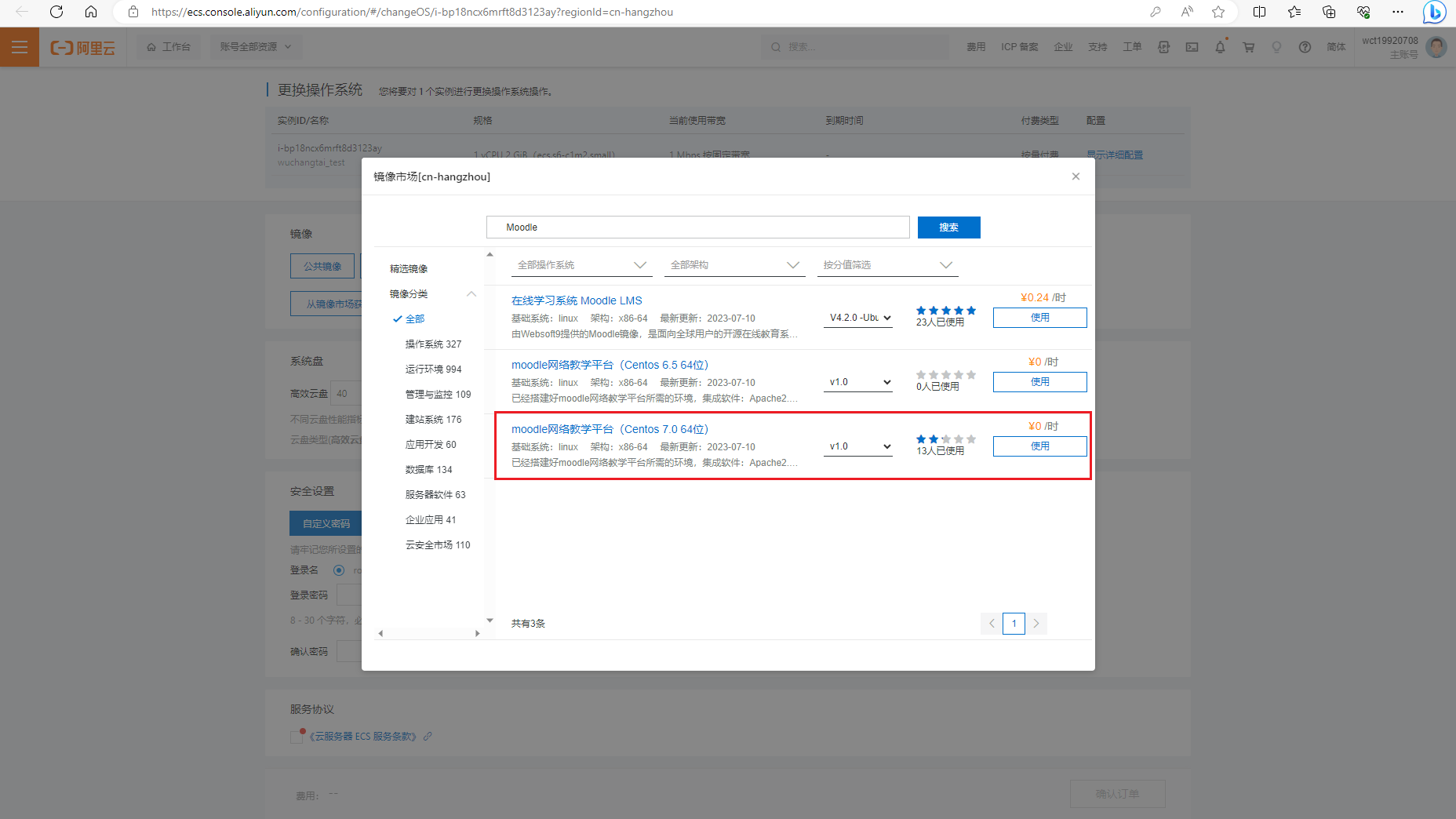Select Server Software 63 category

pos(435,495)
